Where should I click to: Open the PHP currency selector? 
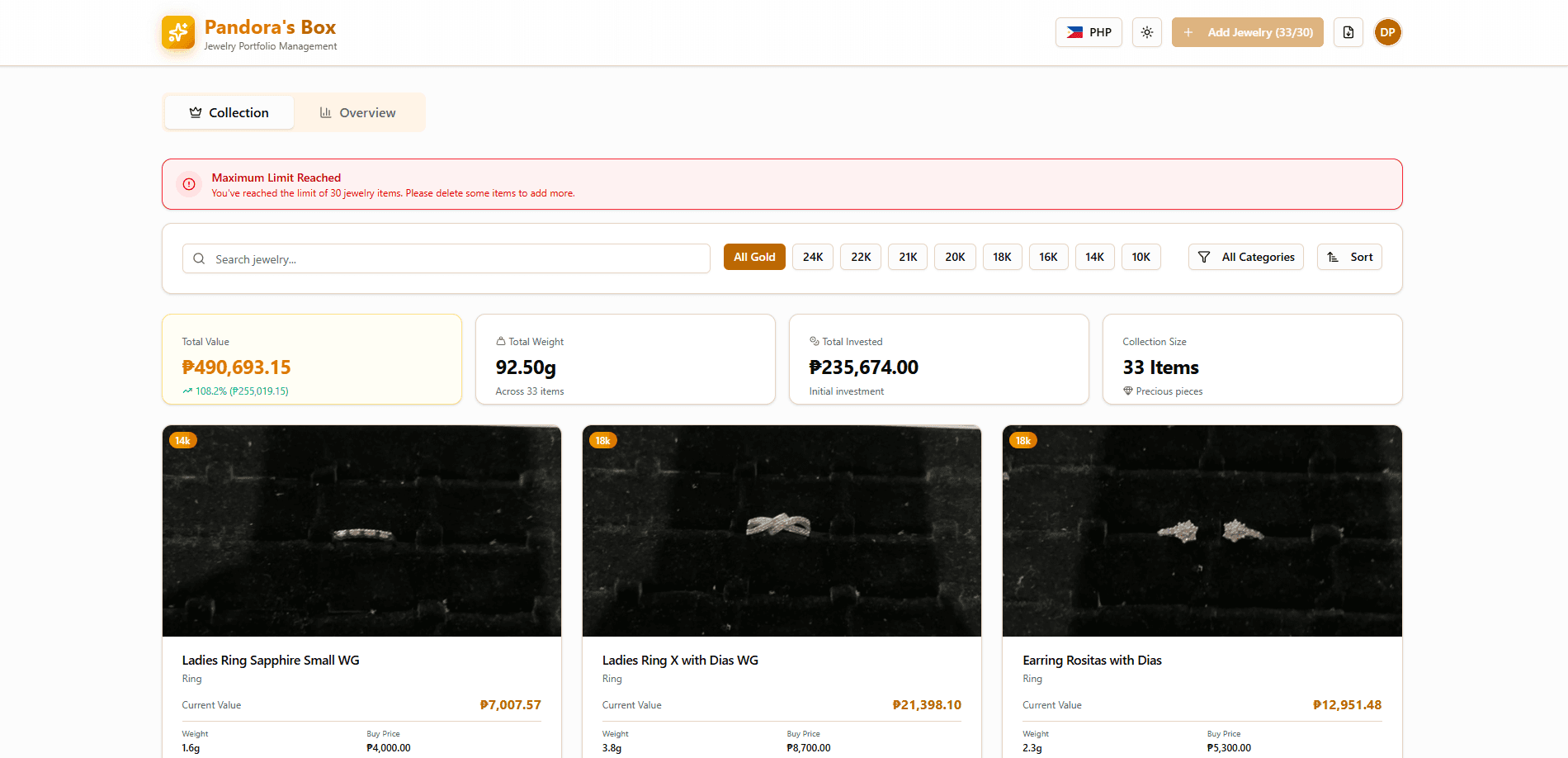1088,32
